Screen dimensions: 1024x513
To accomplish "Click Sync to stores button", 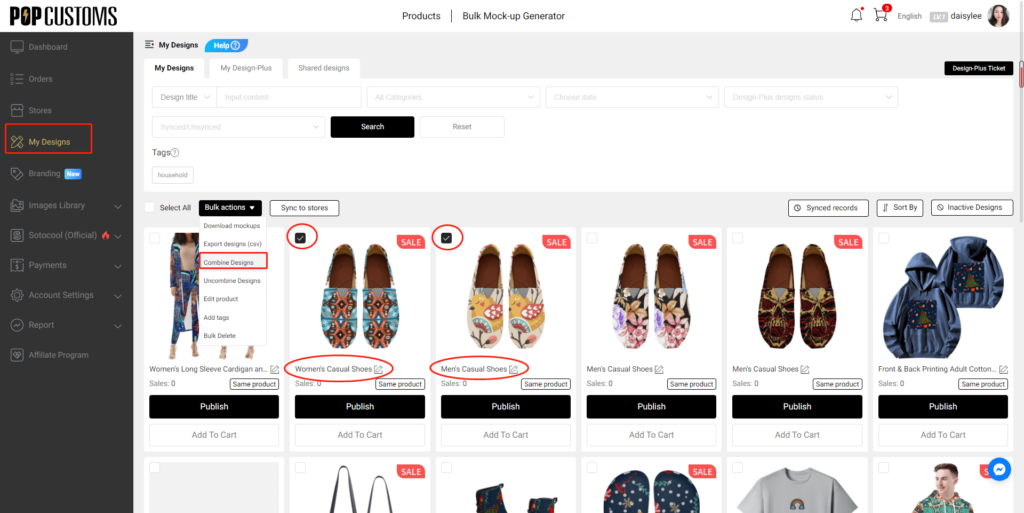I will click(x=304, y=208).
